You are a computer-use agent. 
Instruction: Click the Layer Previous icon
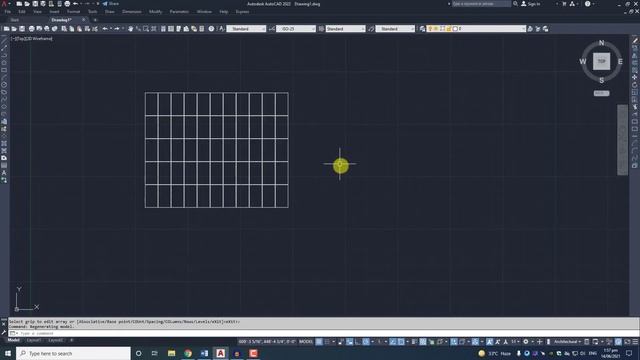click(538, 29)
